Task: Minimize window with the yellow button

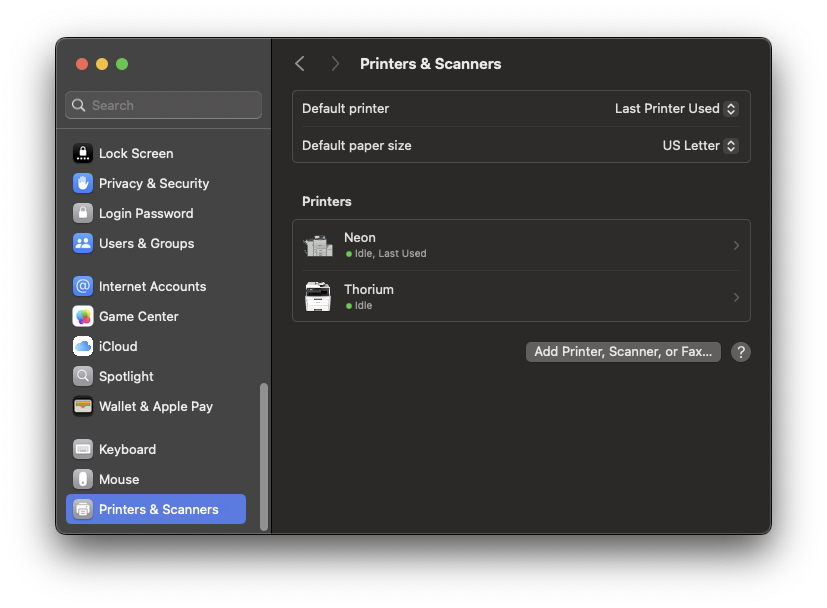Action: click(102, 64)
